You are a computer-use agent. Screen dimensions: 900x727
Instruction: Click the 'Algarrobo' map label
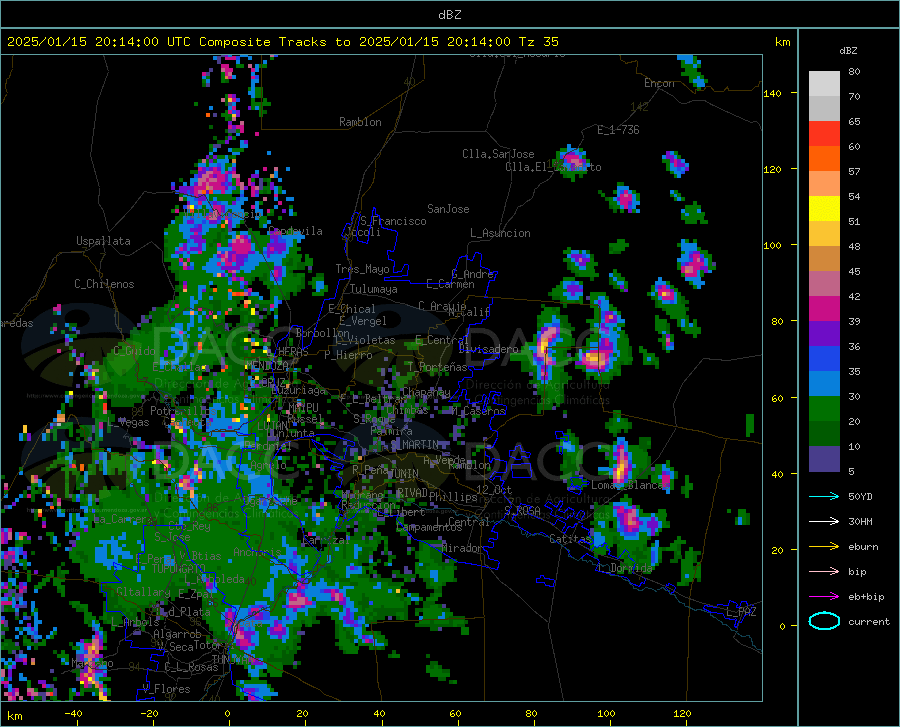[x=177, y=634]
